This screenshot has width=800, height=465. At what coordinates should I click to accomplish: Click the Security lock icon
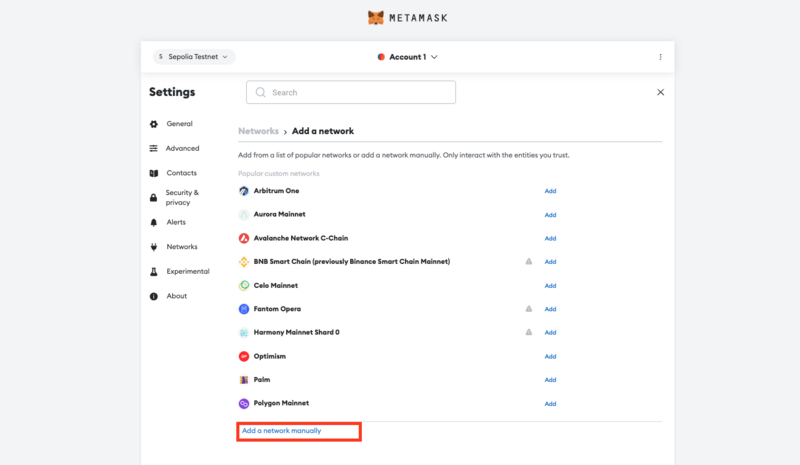[x=154, y=198]
